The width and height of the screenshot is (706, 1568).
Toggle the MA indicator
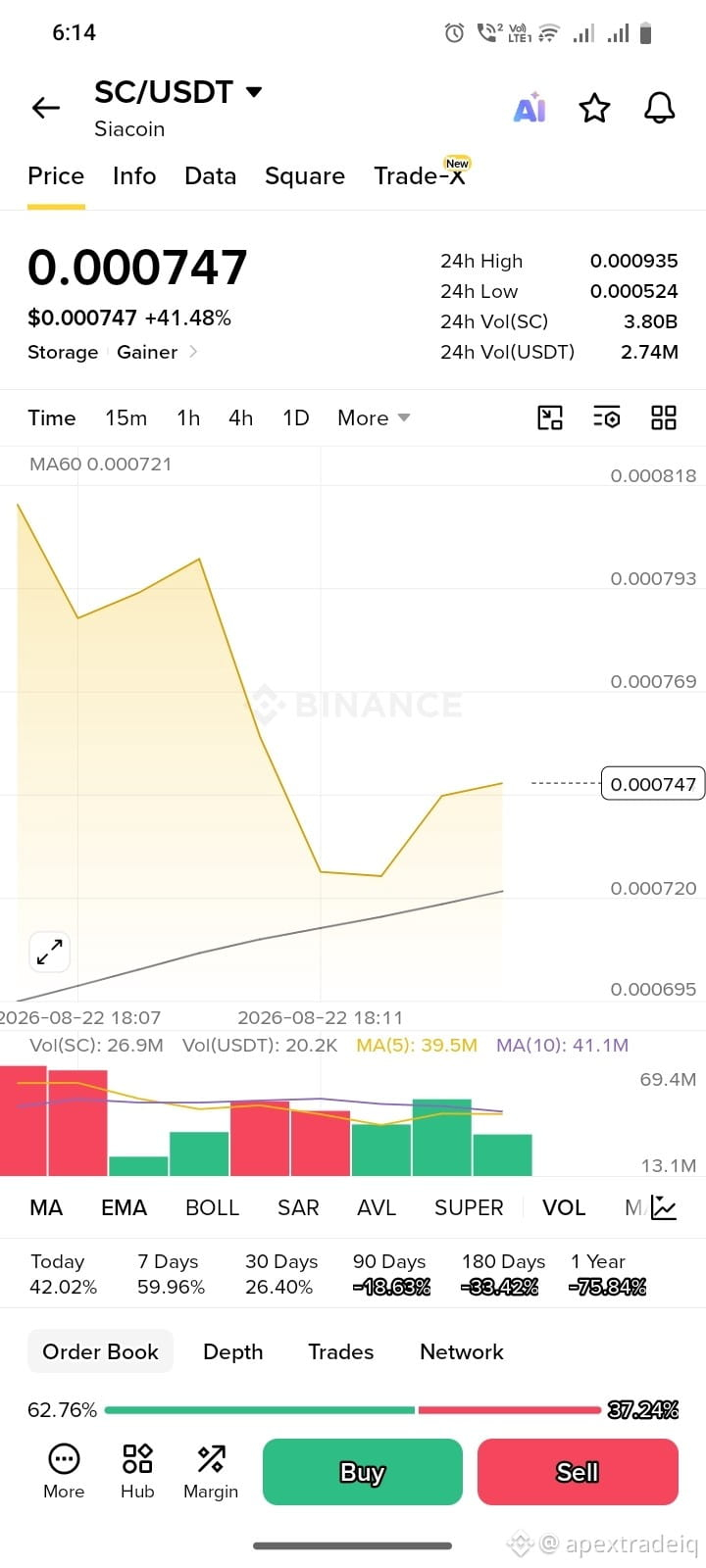(x=46, y=1207)
